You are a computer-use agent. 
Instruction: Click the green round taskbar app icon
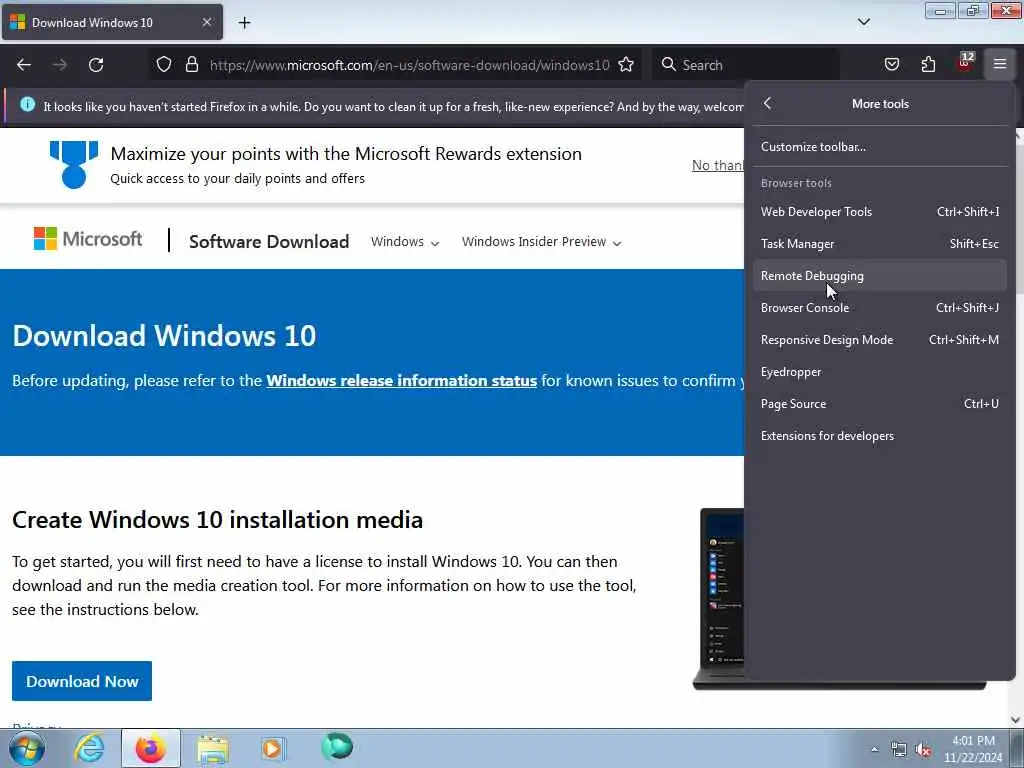pos(337,746)
